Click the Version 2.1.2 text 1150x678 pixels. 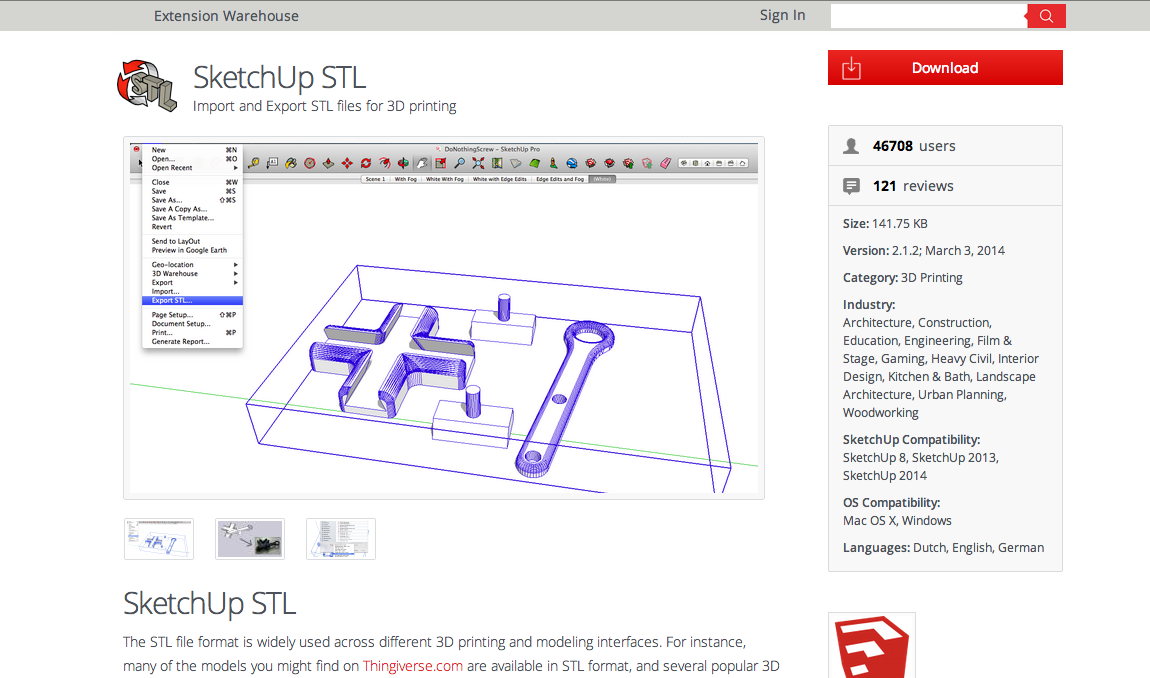923,251
